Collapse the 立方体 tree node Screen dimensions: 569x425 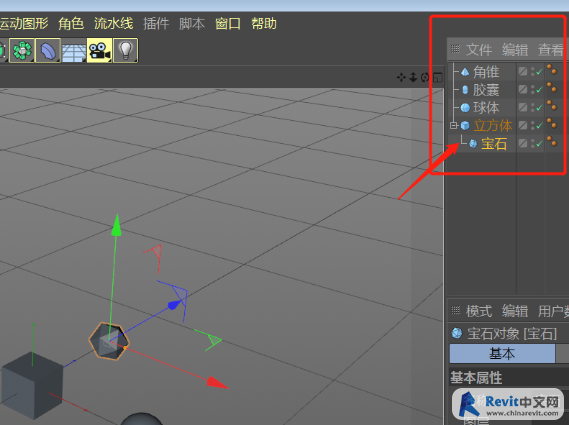click(453, 126)
